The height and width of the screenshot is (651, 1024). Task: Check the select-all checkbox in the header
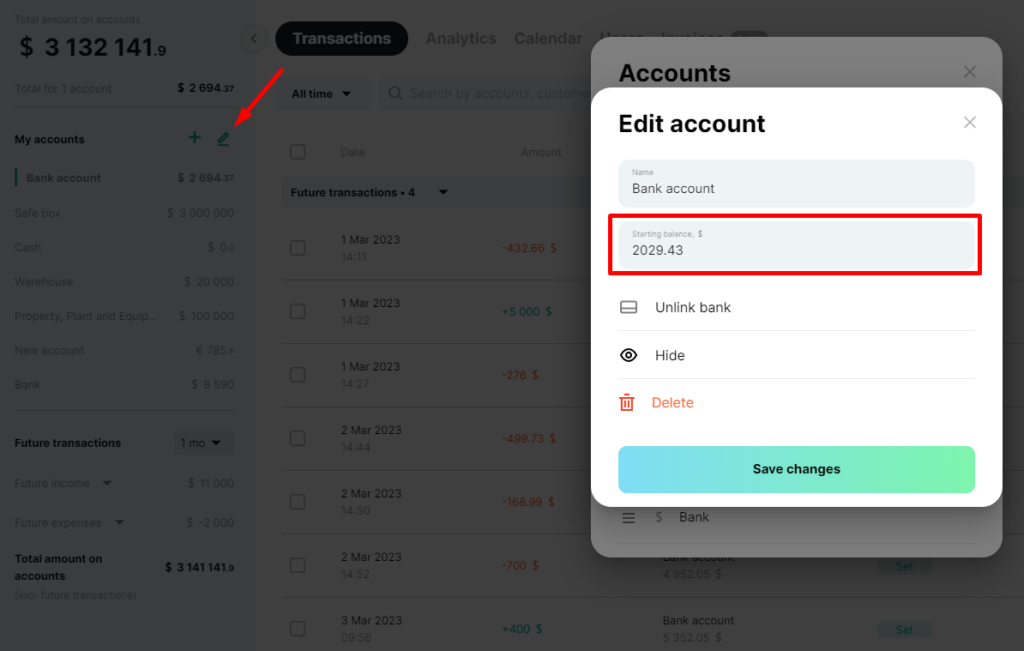(298, 152)
